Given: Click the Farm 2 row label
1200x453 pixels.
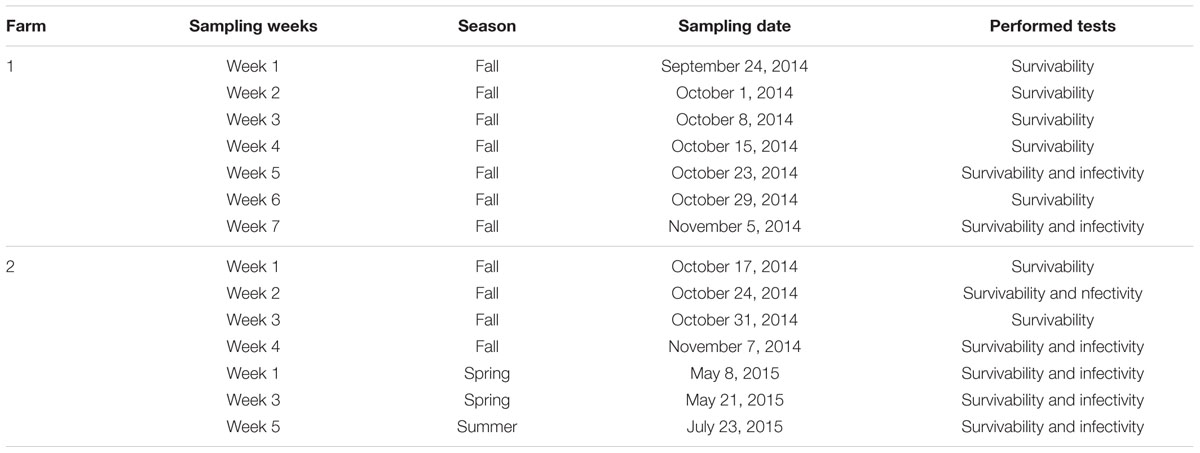Looking at the screenshot, I should coord(11,267).
